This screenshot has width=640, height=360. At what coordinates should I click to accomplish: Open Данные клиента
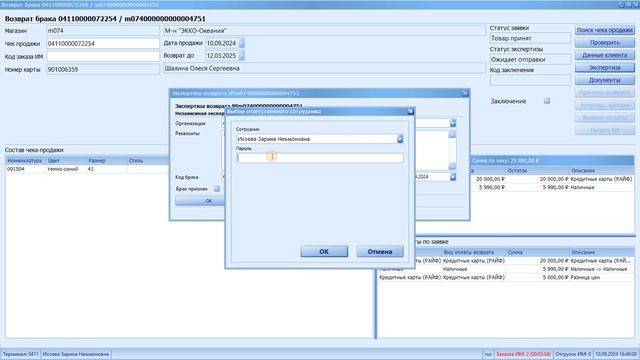pos(604,55)
